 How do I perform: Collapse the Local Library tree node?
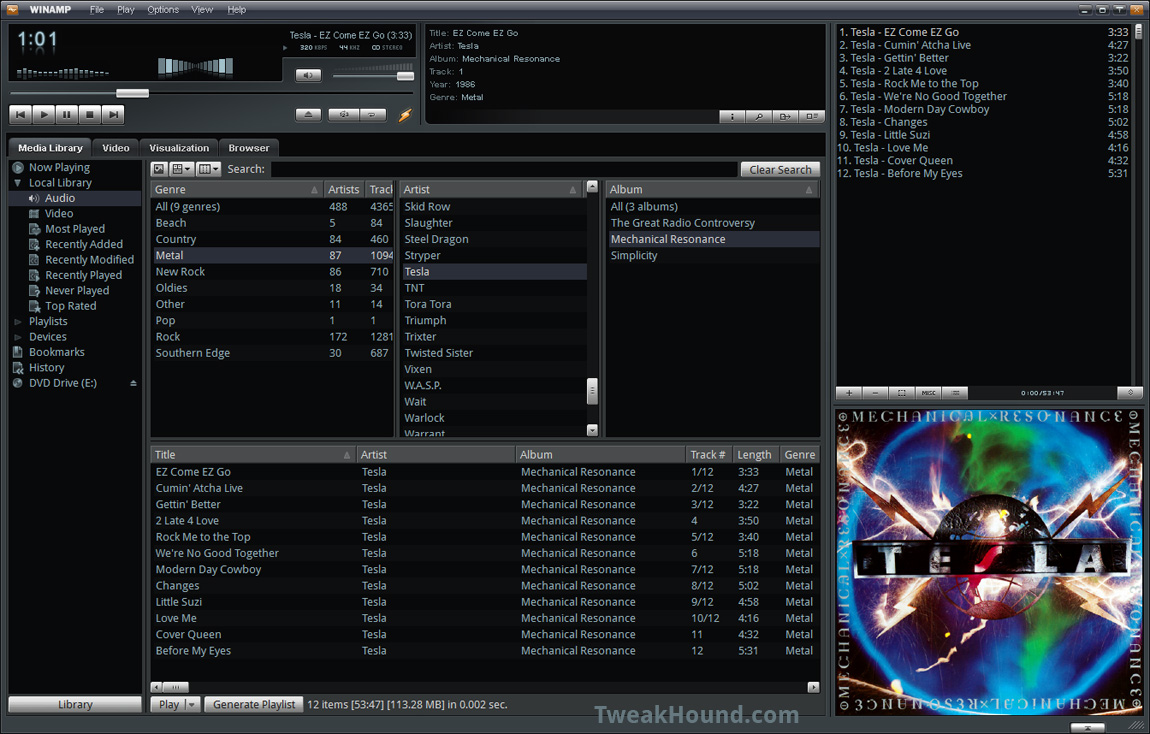click(x=18, y=183)
